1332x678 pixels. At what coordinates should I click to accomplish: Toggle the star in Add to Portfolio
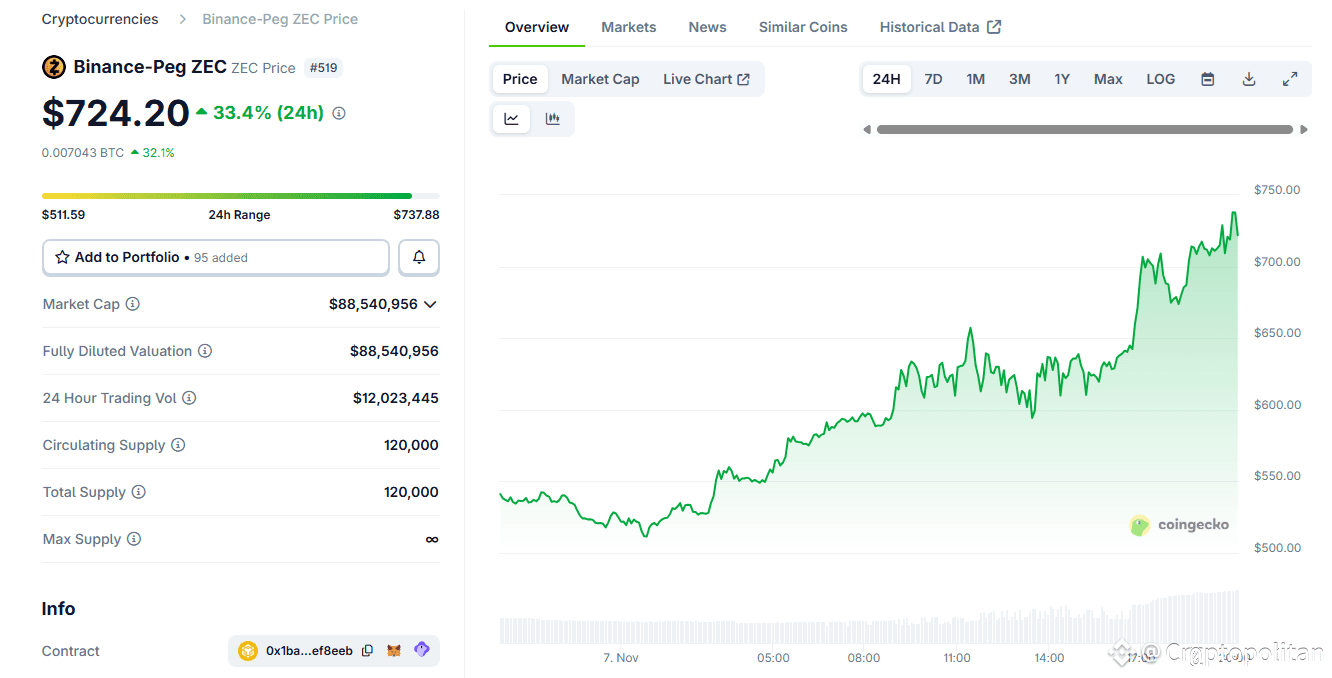pyautogui.click(x=63, y=257)
